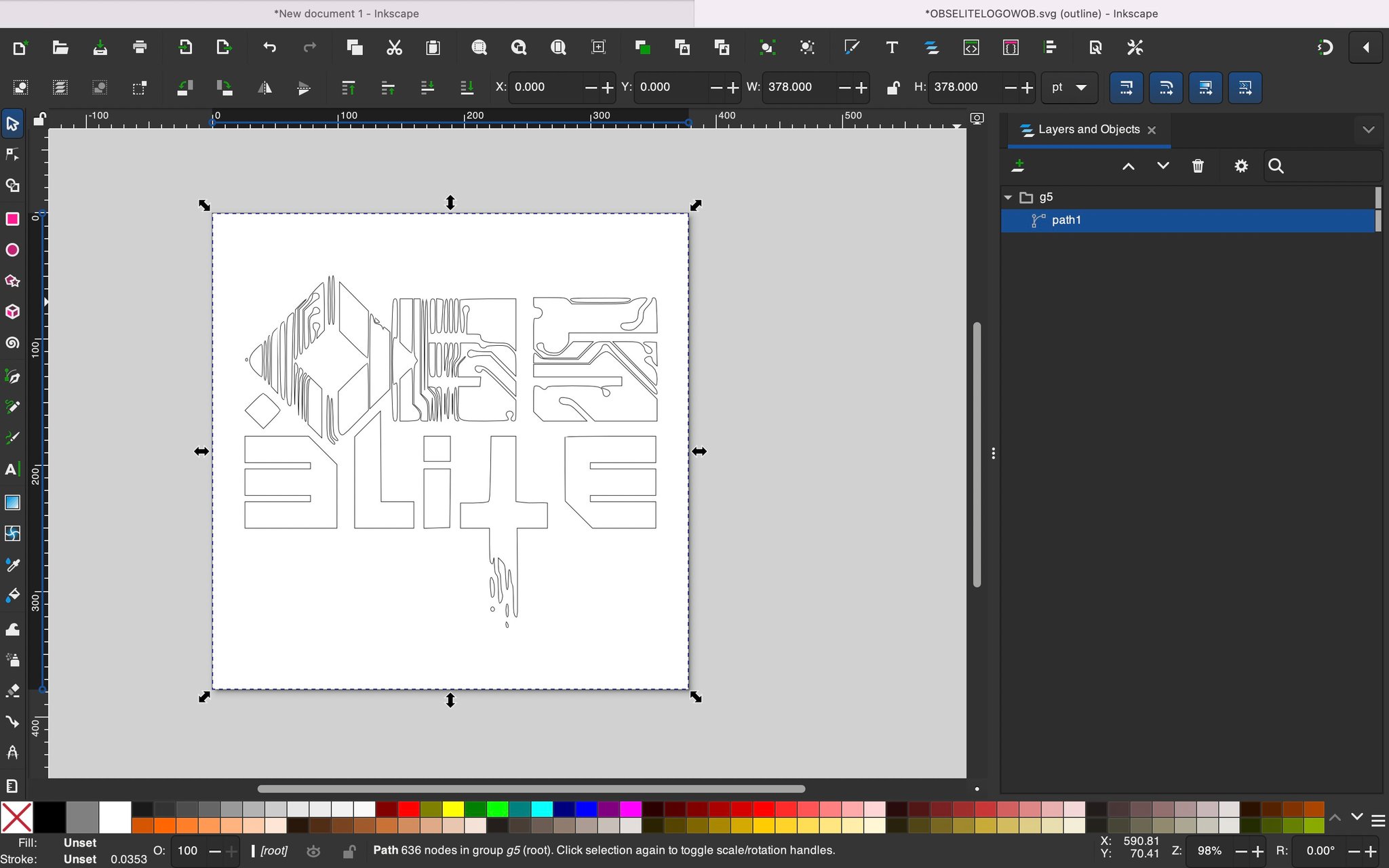The image size is (1389, 868).
Task: Open the palette options menu
Action: tap(1378, 821)
